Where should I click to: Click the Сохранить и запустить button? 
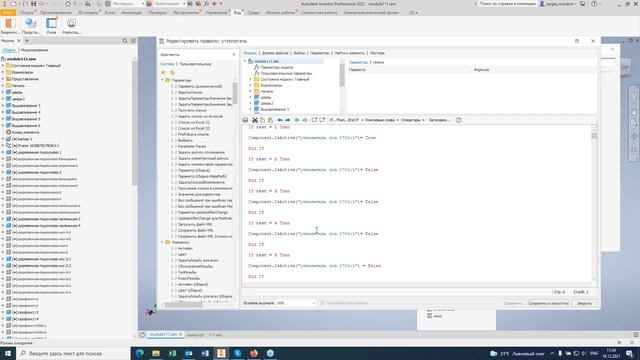tap(548, 303)
